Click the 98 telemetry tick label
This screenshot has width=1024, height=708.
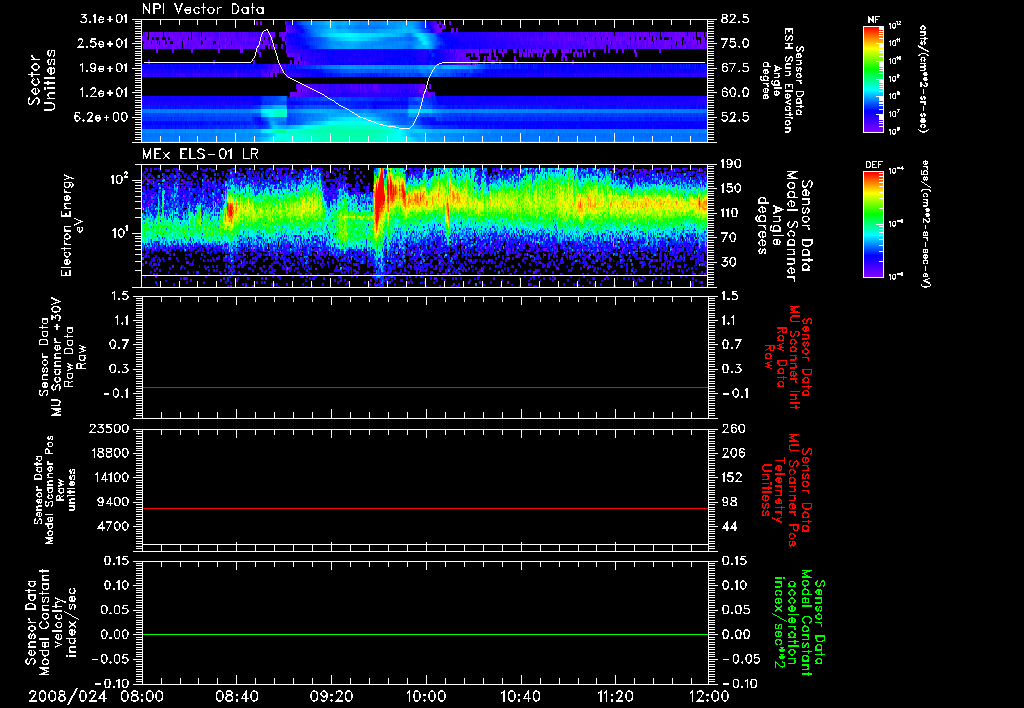point(729,502)
